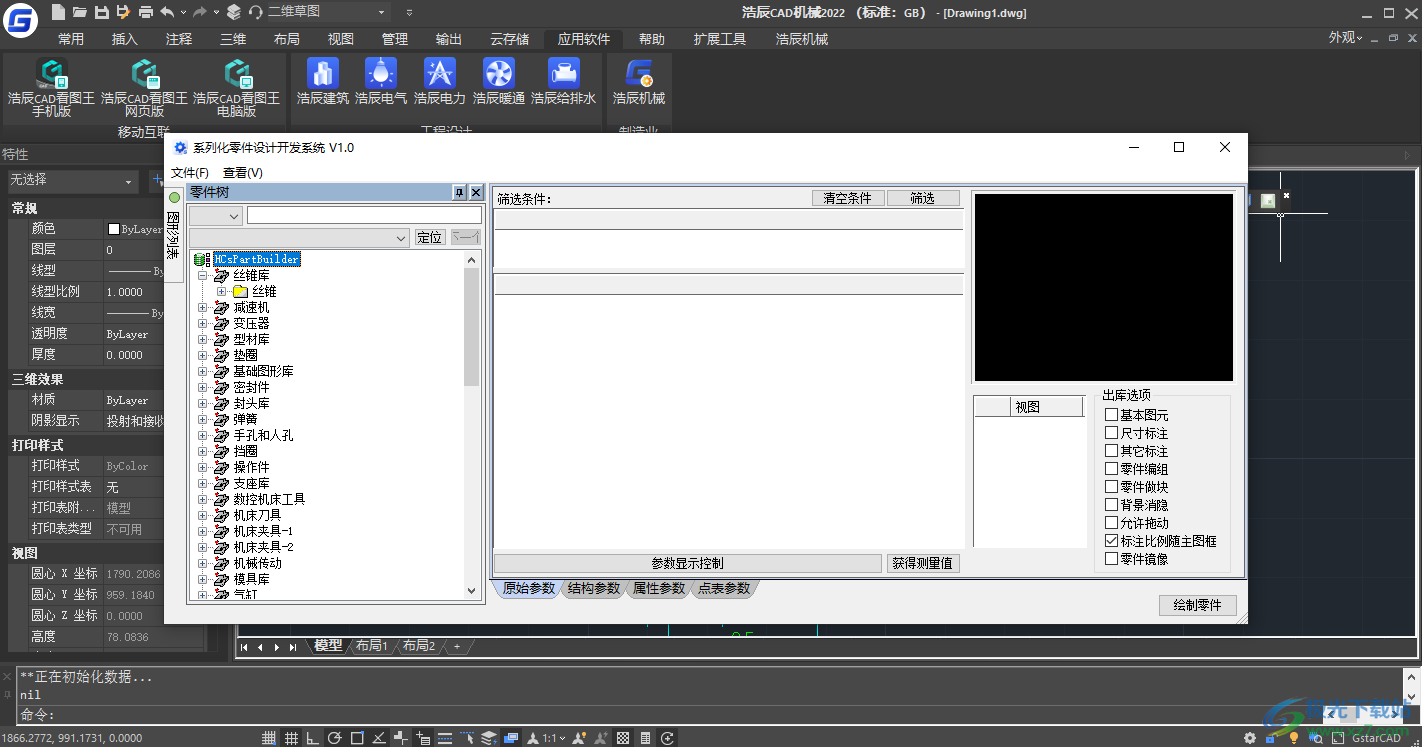Click the Save As icon with pencil
Image resolution: width=1422 pixels, height=747 pixels.
coord(123,12)
